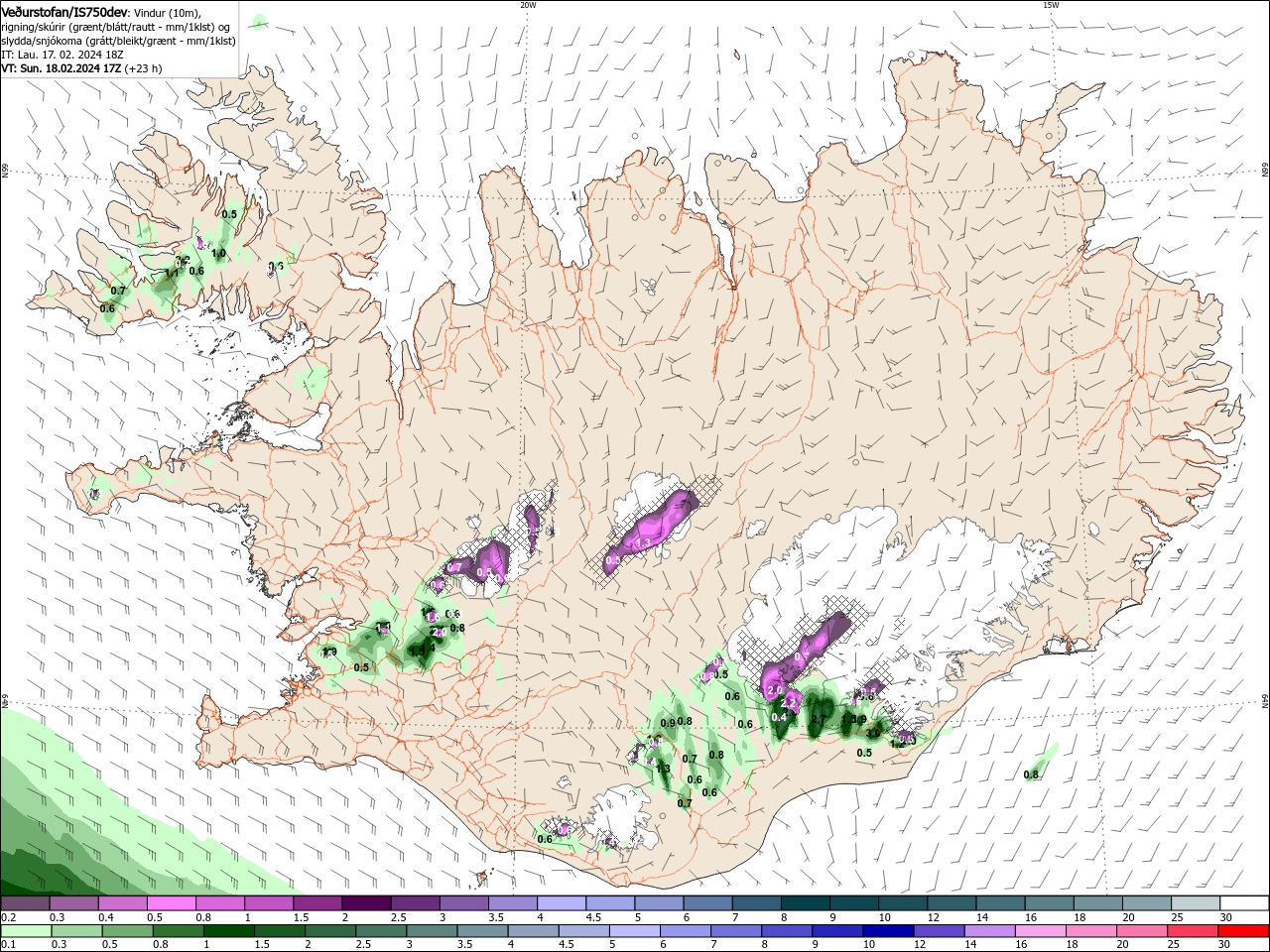This screenshot has width=1270, height=952.
Task: Click the 3.5 label on the top scale
Action: (x=496, y=916)
